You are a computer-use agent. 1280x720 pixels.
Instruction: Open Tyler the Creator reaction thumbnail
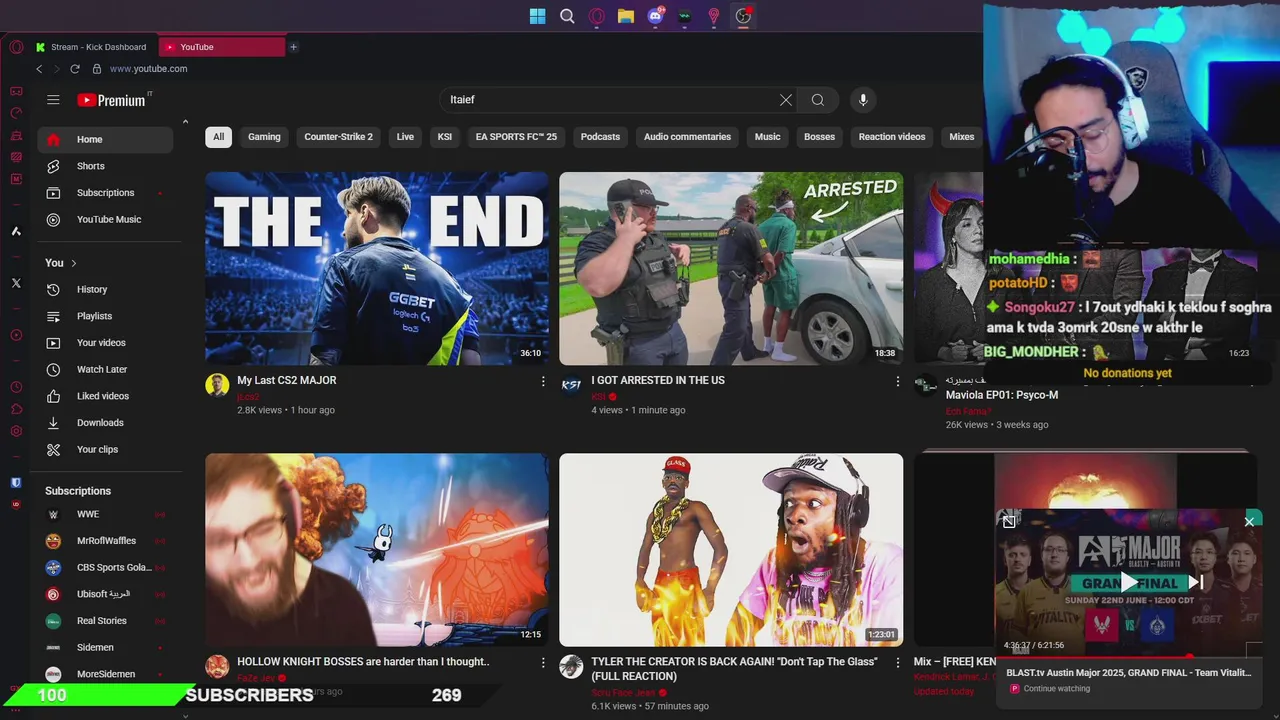731,550
